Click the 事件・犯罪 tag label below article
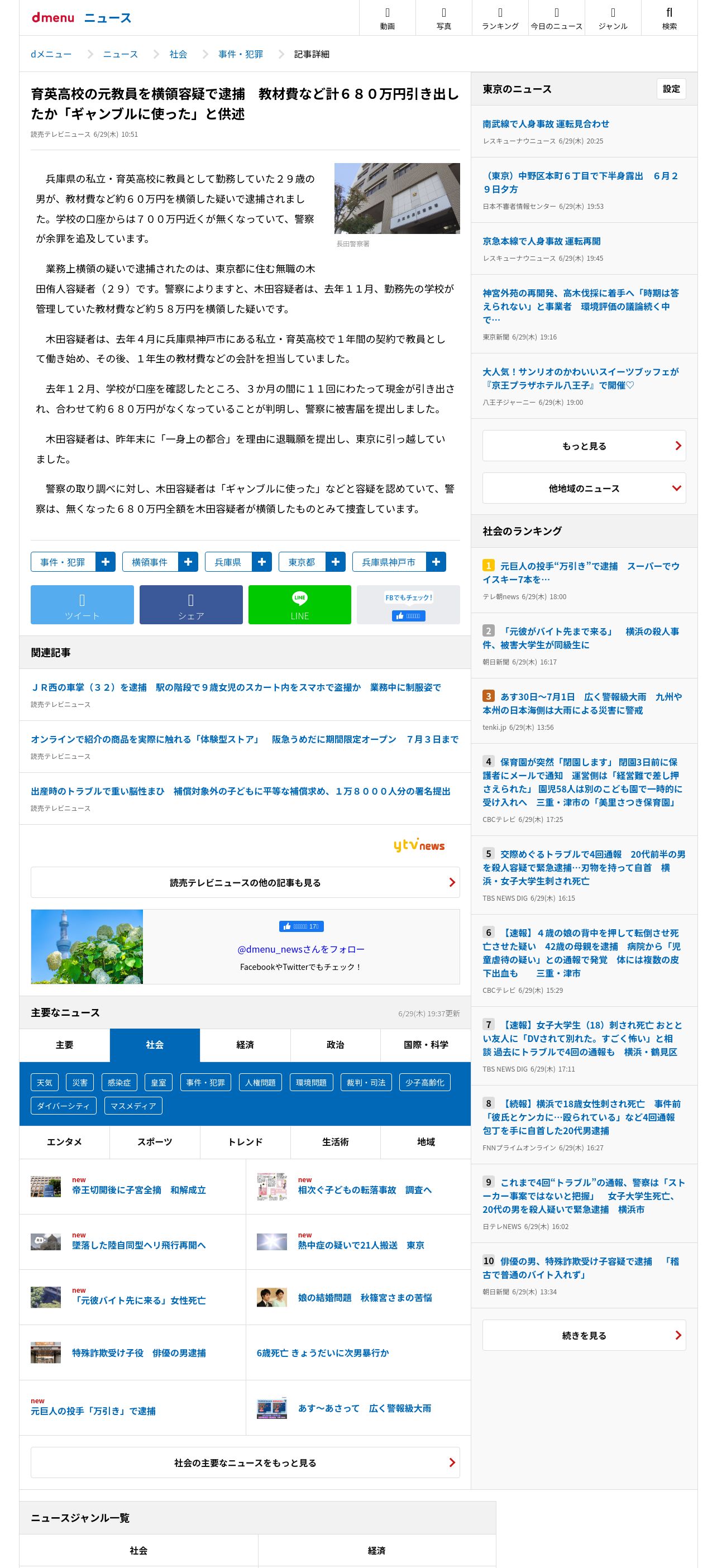The image size is (717, 1568). 63,562
